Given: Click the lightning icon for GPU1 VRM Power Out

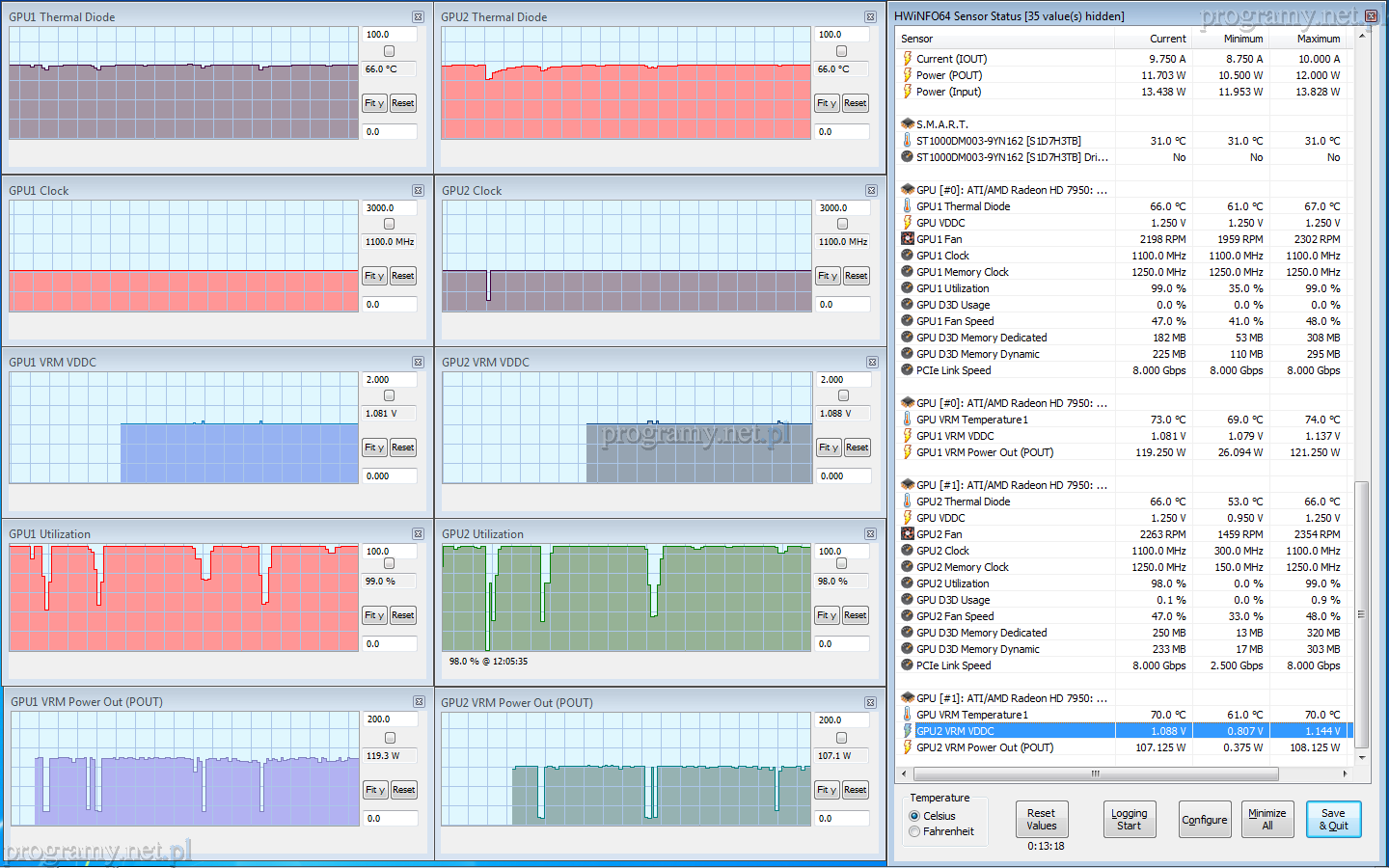Looking at the screenshot, I should click(907, 452).
